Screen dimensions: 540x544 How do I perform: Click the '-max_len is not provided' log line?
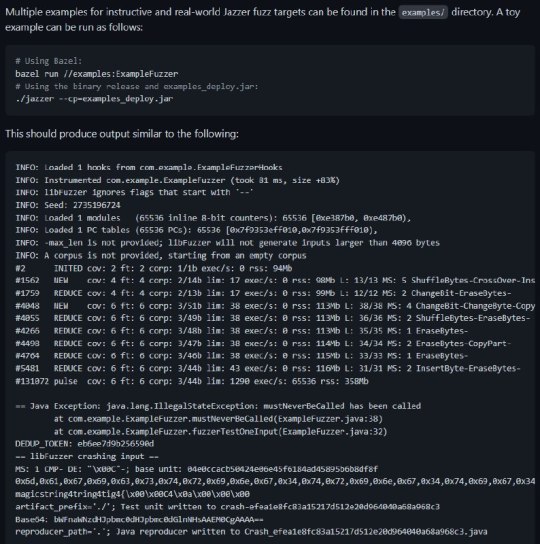227,243
